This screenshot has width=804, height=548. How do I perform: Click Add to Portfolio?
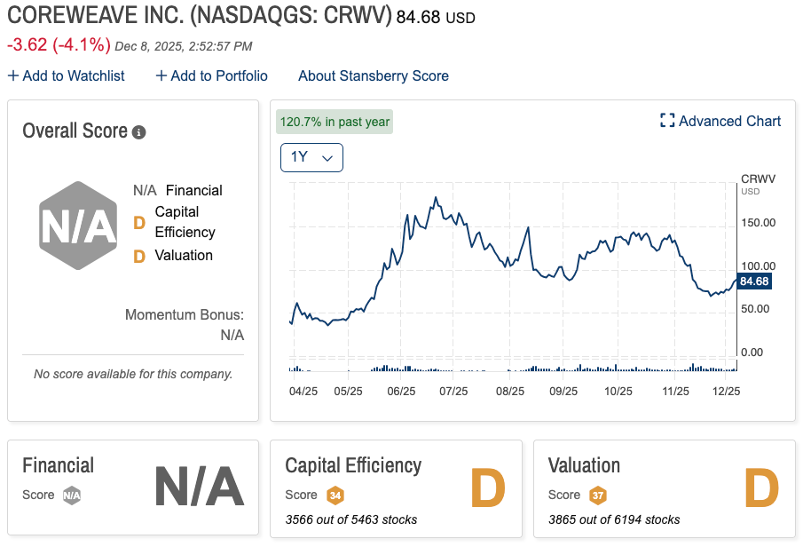219,76
